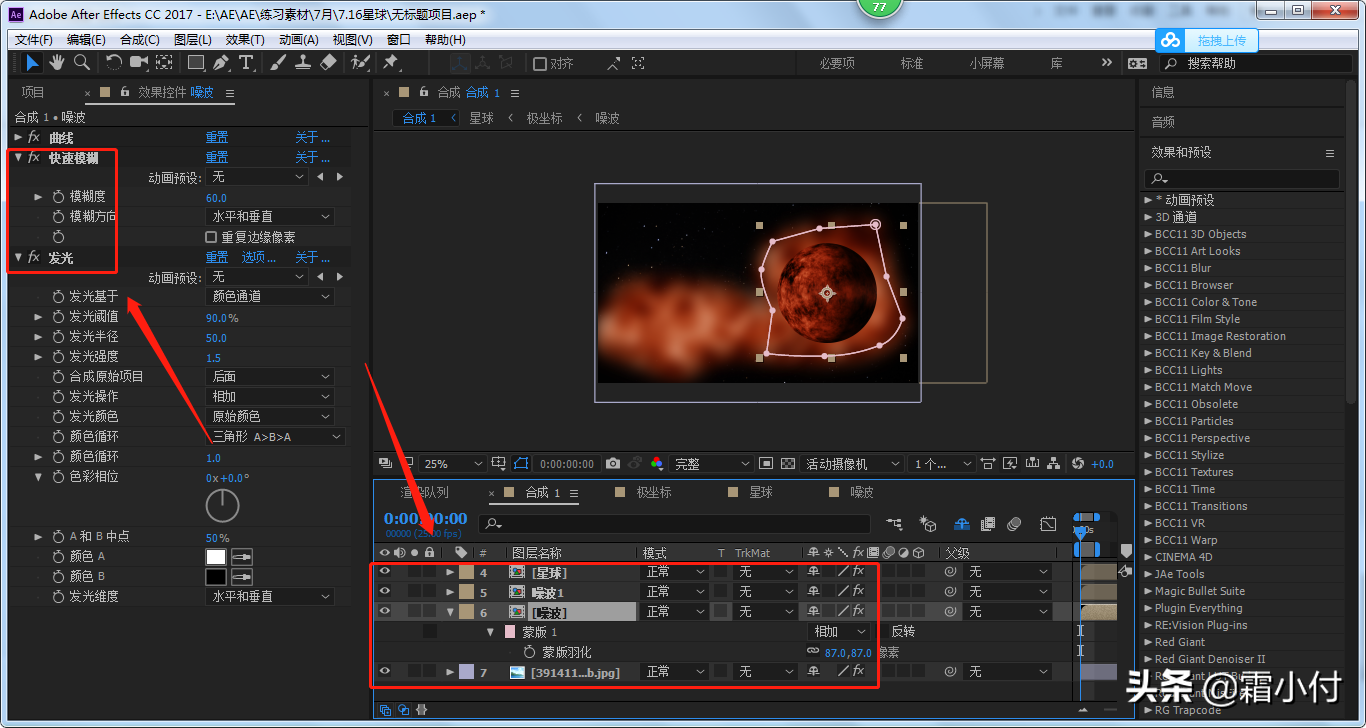This screenshot has height=728, width=1366.
Task: Select the Rectangle shape tool
Action: 196,63
